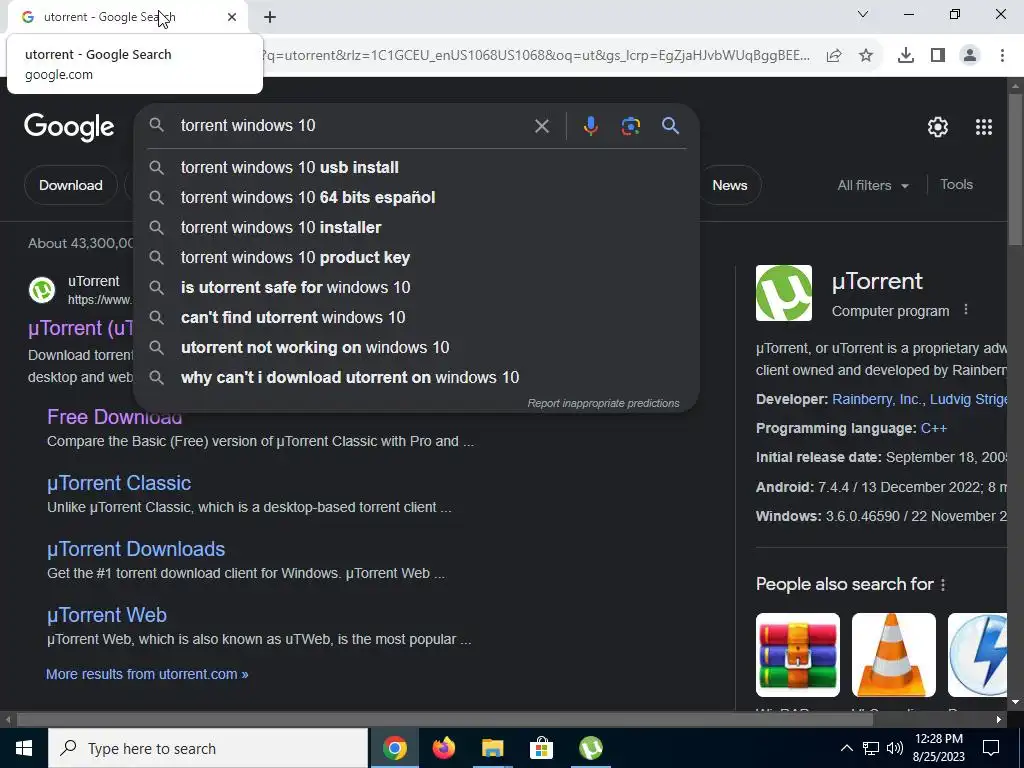The image size is (1024, 768).
Task: Submit search with the blue magnifier icon
Action: (x=670, y=125)
